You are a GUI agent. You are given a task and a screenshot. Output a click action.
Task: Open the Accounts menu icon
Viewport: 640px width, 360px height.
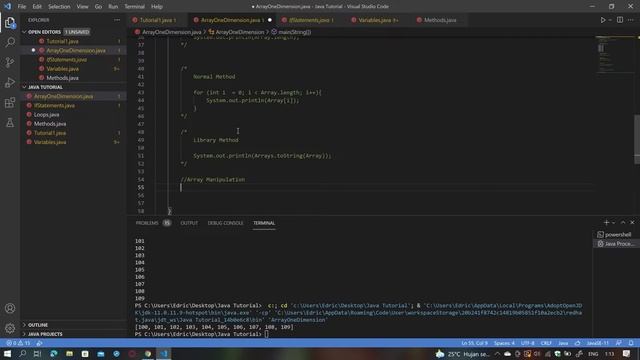(x=10, y=308)
